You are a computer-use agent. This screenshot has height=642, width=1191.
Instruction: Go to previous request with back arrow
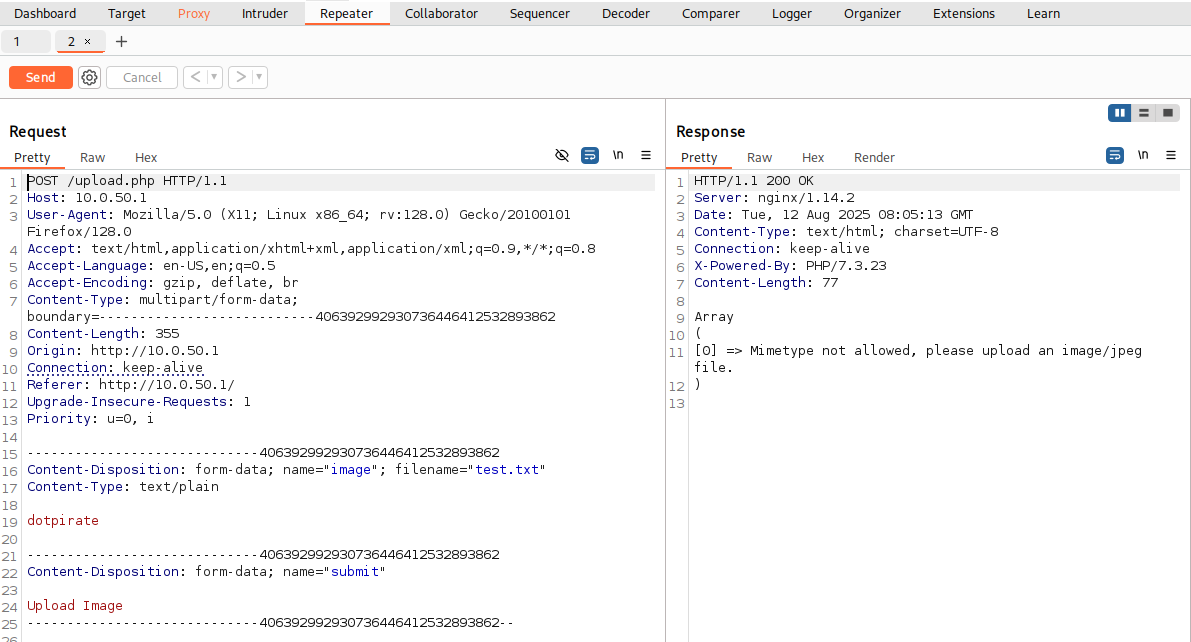point(195,78)
